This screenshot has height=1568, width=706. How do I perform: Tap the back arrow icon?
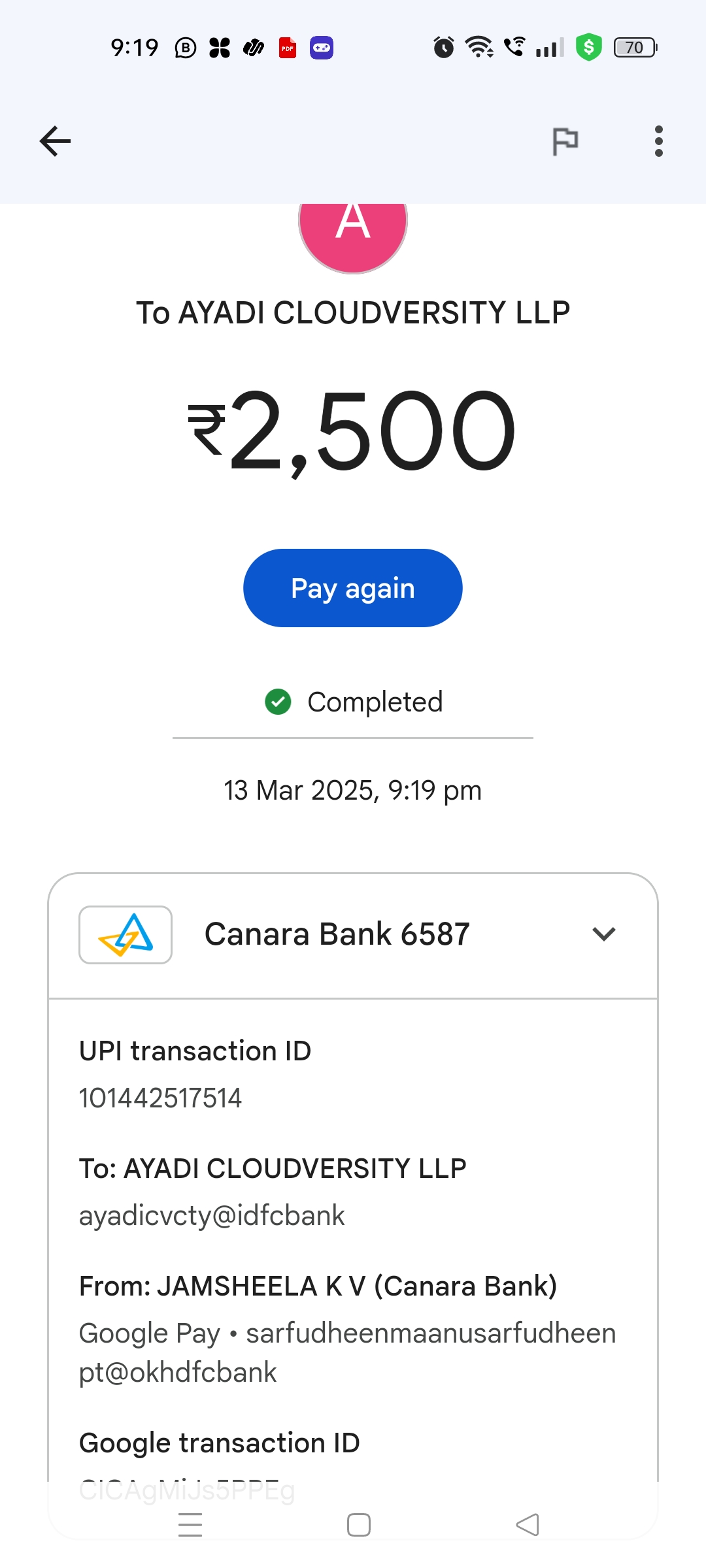point(55,141)
